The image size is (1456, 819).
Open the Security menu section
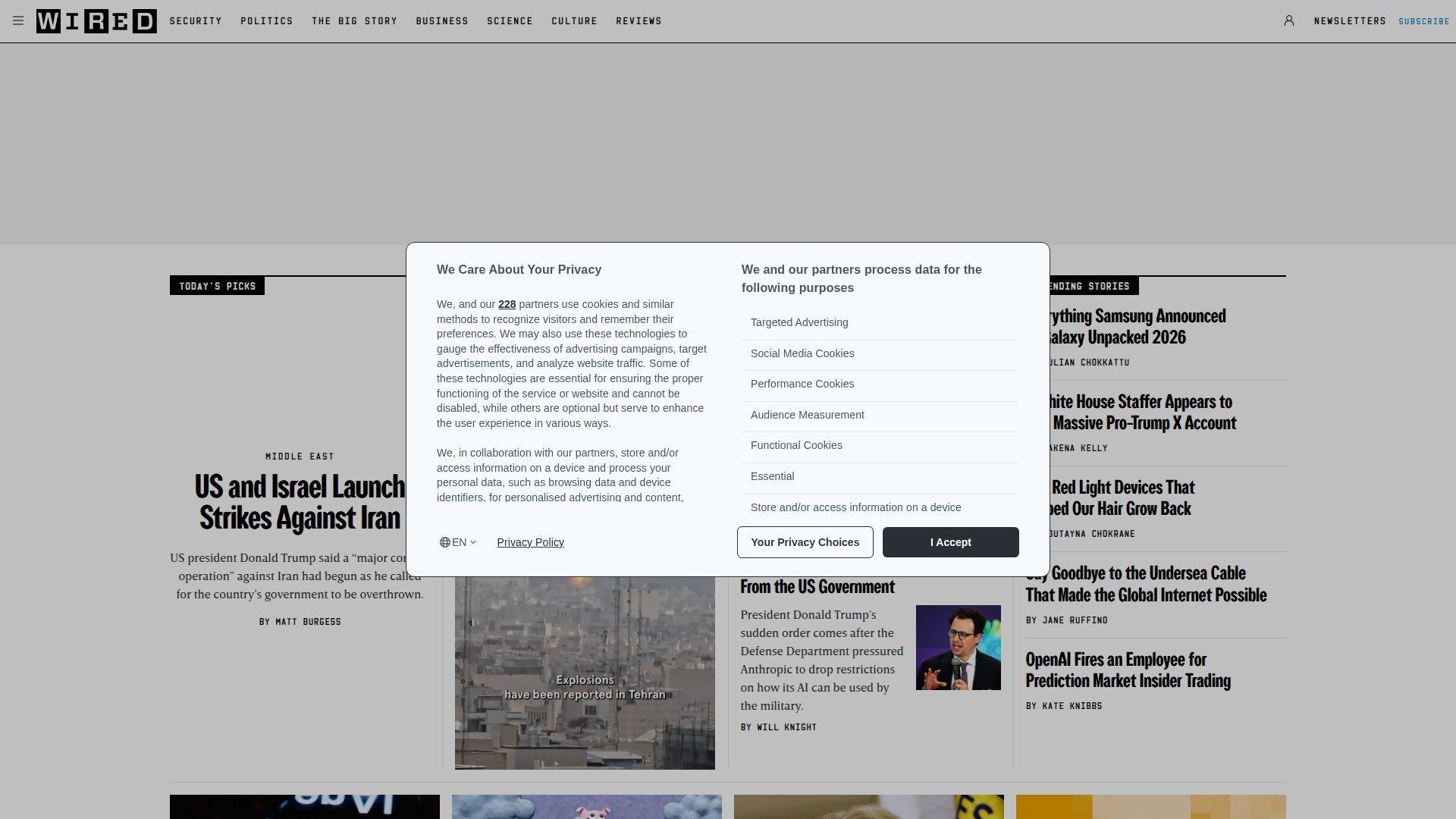pyautogui.click(x=196, y=21)
